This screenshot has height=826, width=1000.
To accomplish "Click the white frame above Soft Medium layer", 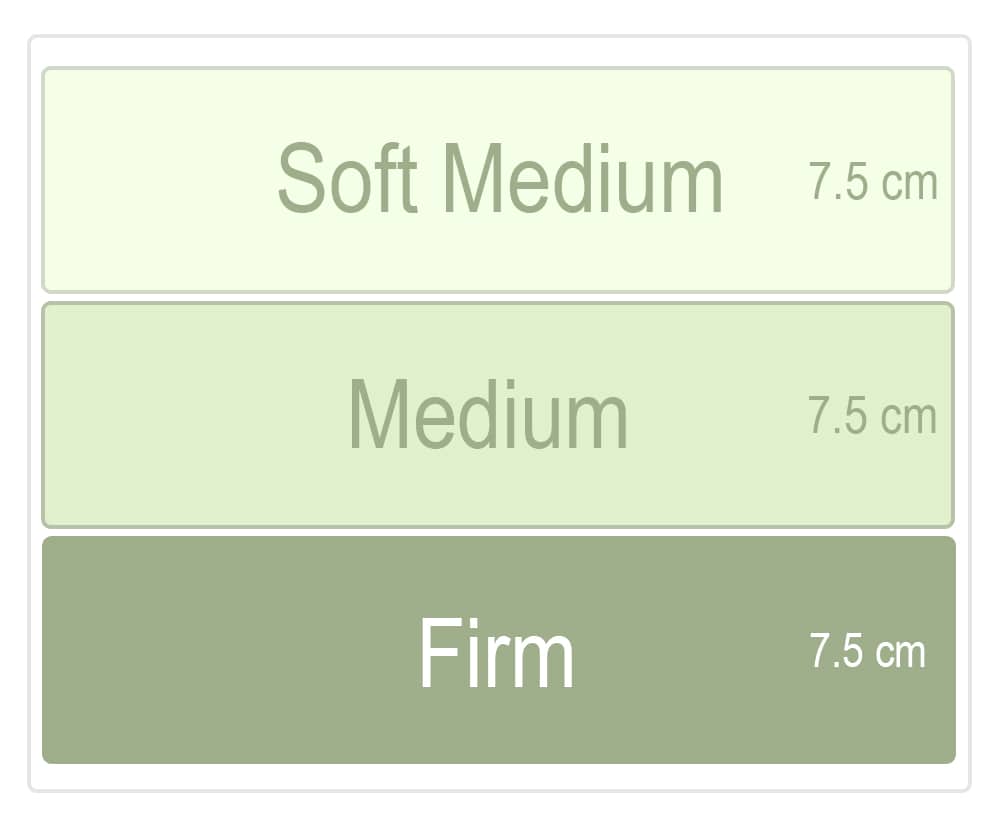I will (x=498, y=52).
